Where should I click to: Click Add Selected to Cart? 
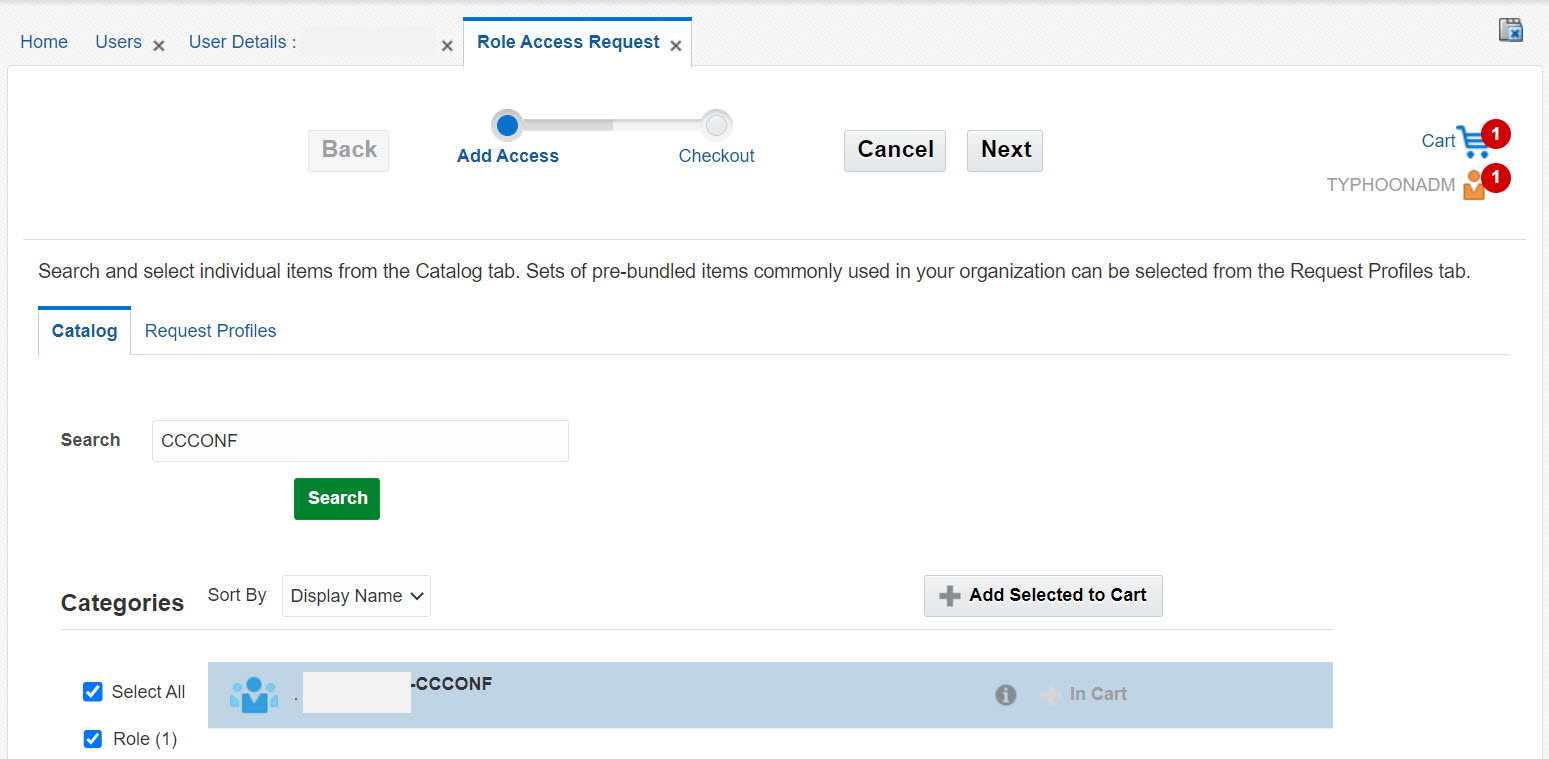pos(1043,595)
